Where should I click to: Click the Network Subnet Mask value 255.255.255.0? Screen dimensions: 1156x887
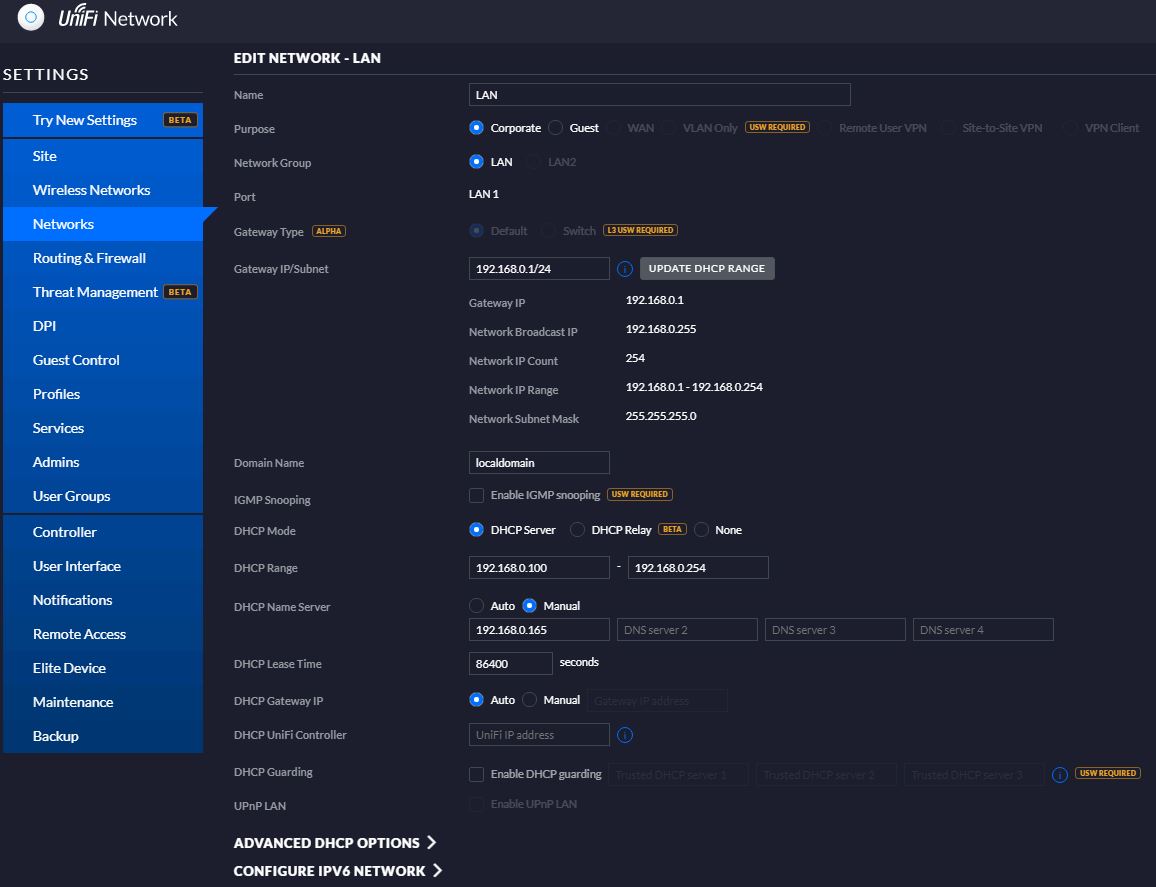(661, 416)
